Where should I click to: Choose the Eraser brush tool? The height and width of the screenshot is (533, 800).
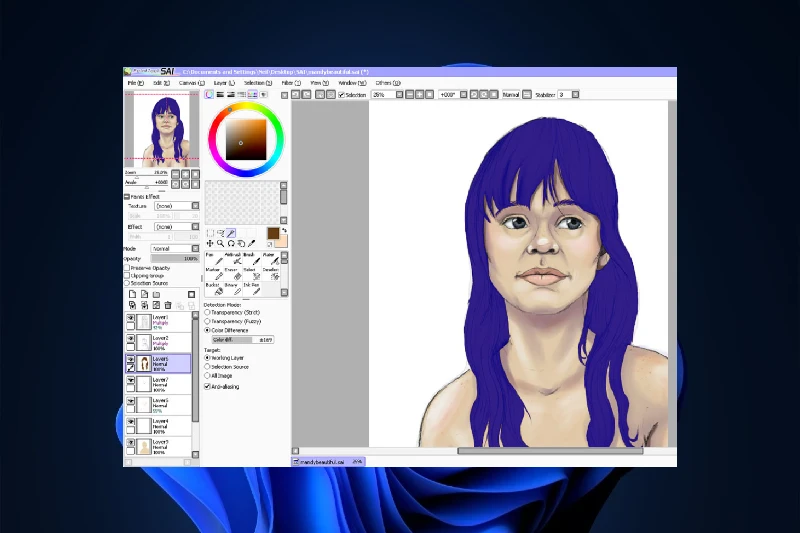tap(235, 273)
